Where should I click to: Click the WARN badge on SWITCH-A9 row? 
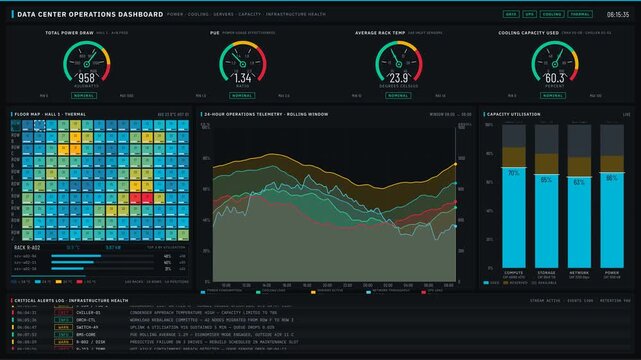[63, 327]
